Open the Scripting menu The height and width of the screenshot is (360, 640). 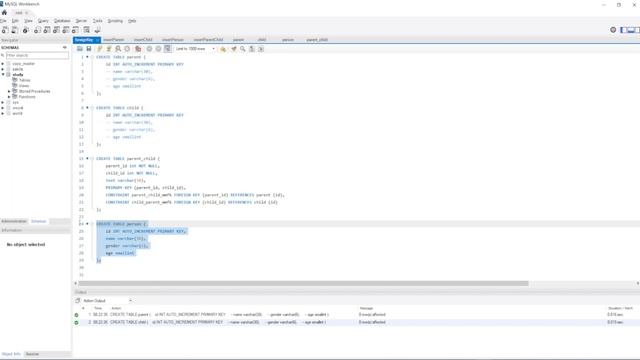115,21
